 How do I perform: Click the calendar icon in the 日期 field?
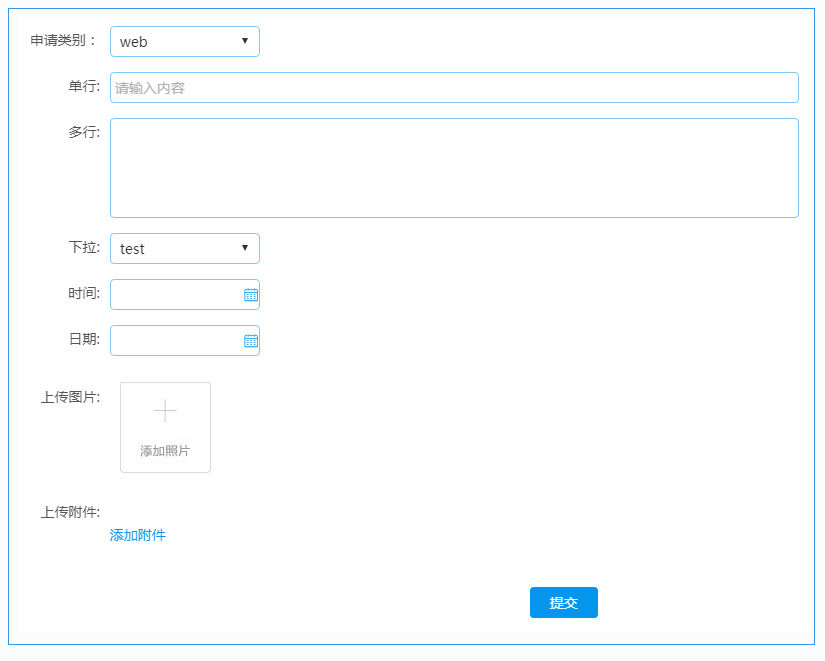point(251,341)
